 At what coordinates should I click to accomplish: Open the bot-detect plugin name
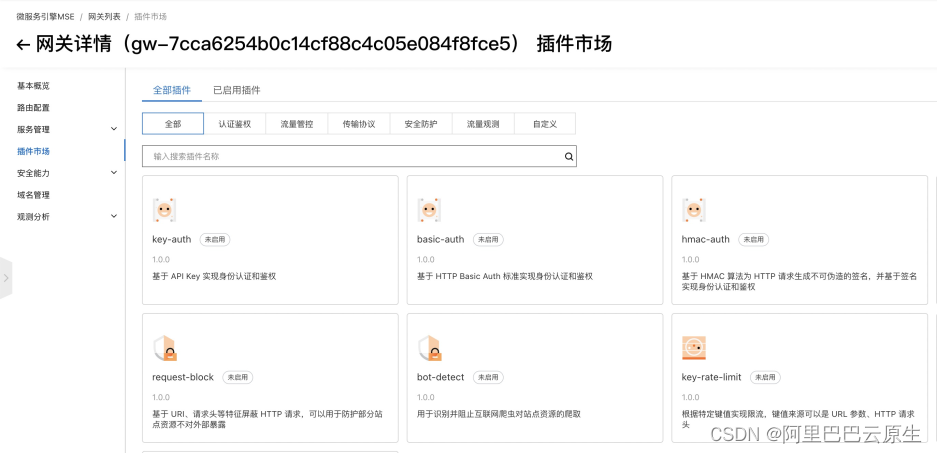[x=440, y=377]
